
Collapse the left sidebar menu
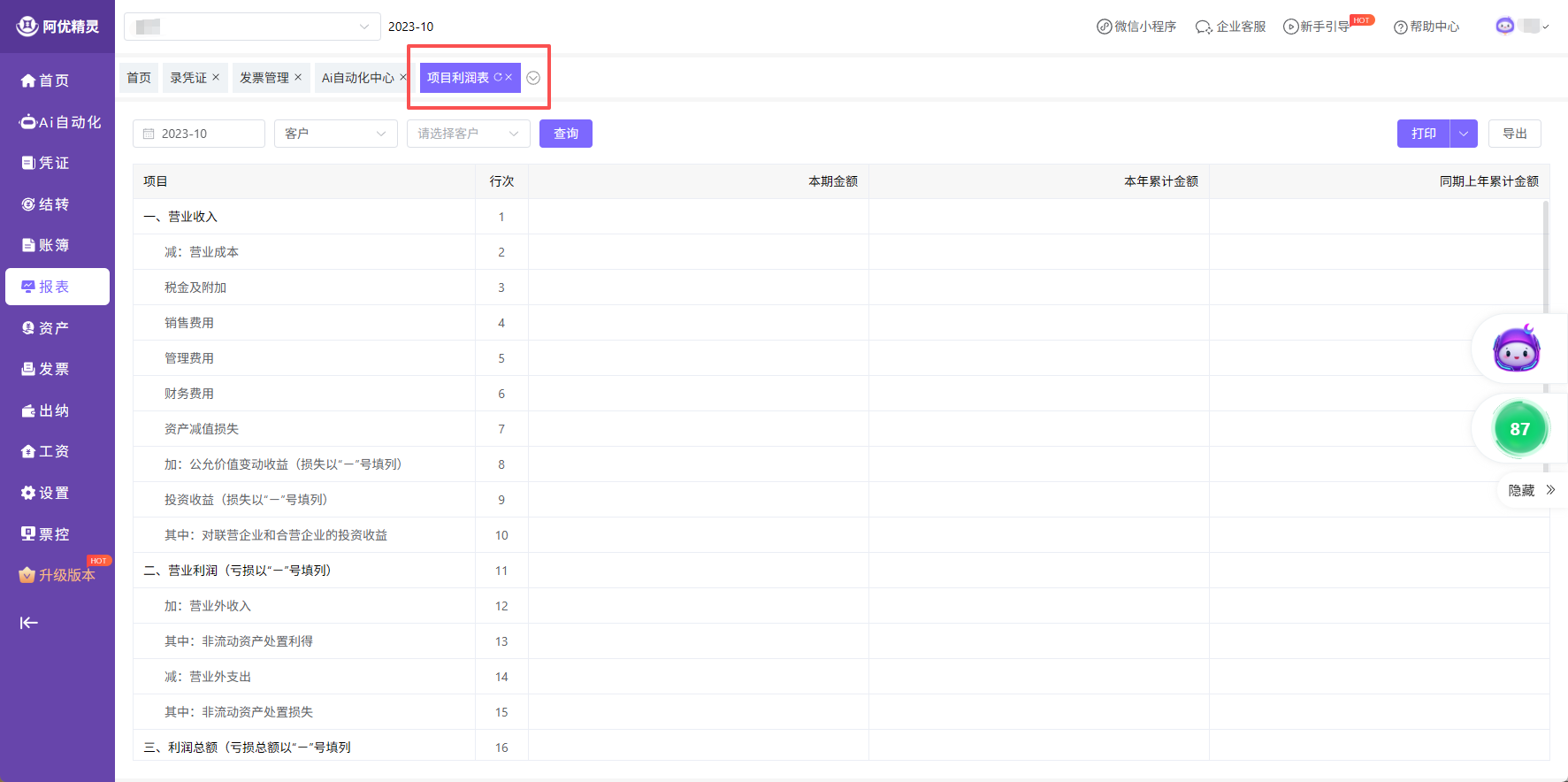click(29, 623)
